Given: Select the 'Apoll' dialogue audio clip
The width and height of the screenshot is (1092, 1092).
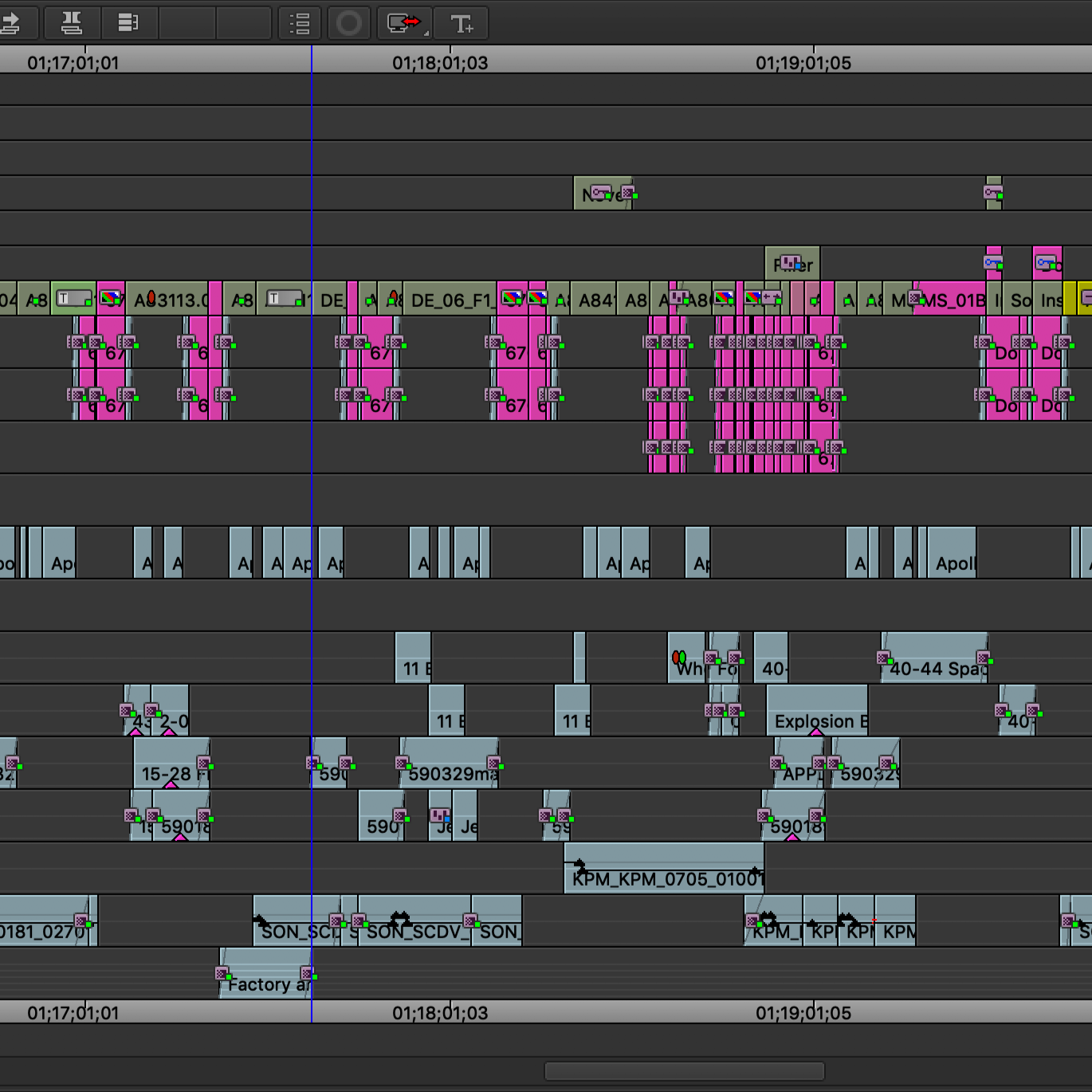Looking at the screenshot, I should coord(952,552).
